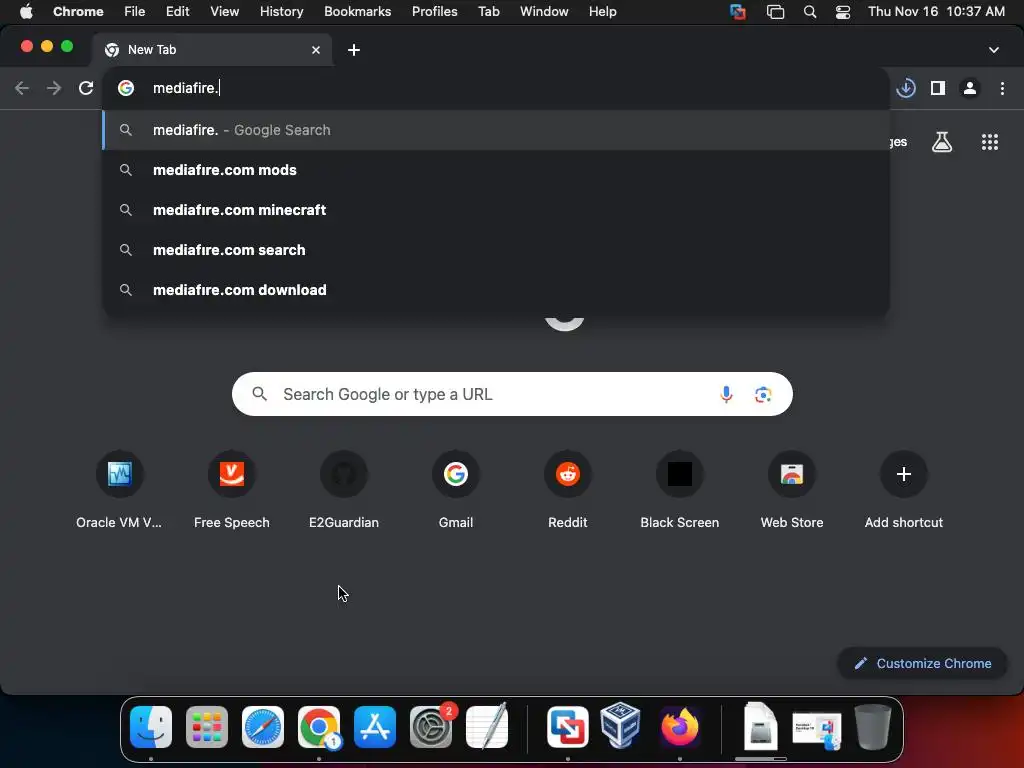Viewport: 1024px width, 768px height.
Task: Open Chrome's three-dot menu
Action: click(1002, 88)
